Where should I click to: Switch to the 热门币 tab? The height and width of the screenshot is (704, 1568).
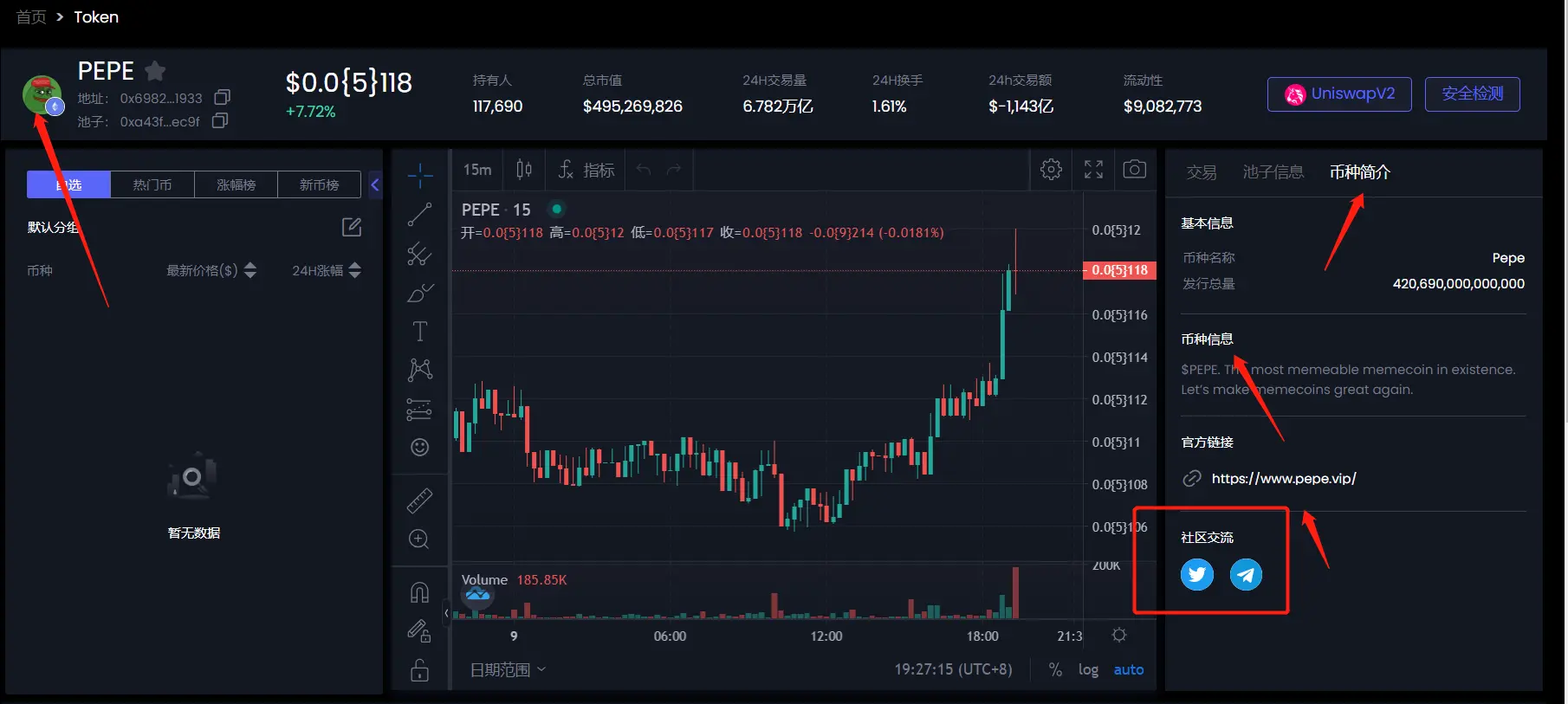152,184
